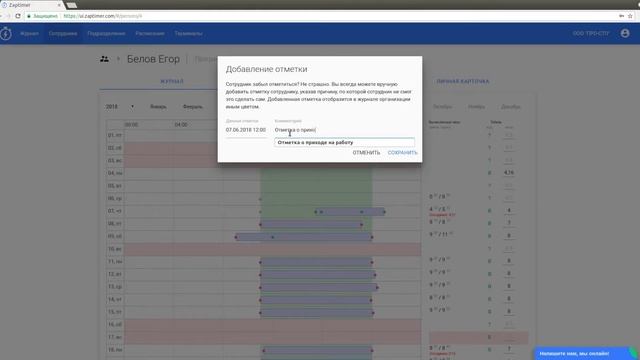The height and width of the screenshot is (360, 640).
Task: Open the Терминалы navigation item
Action: (189, 33)
